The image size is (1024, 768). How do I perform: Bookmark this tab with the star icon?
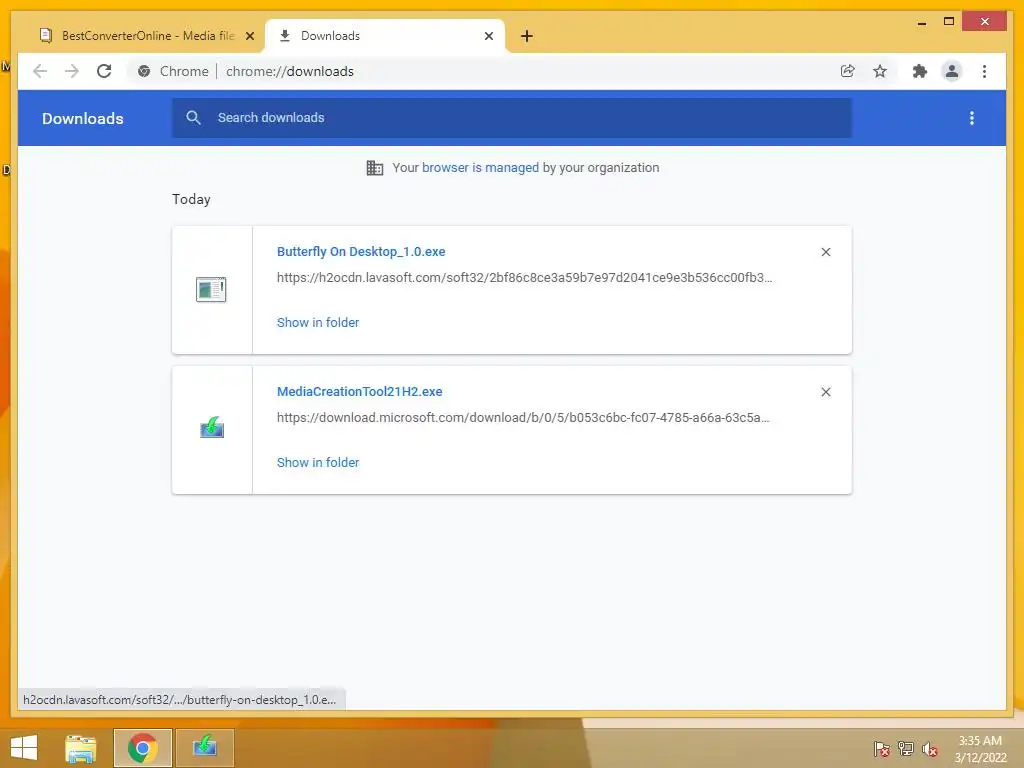[x=880, y=71]
